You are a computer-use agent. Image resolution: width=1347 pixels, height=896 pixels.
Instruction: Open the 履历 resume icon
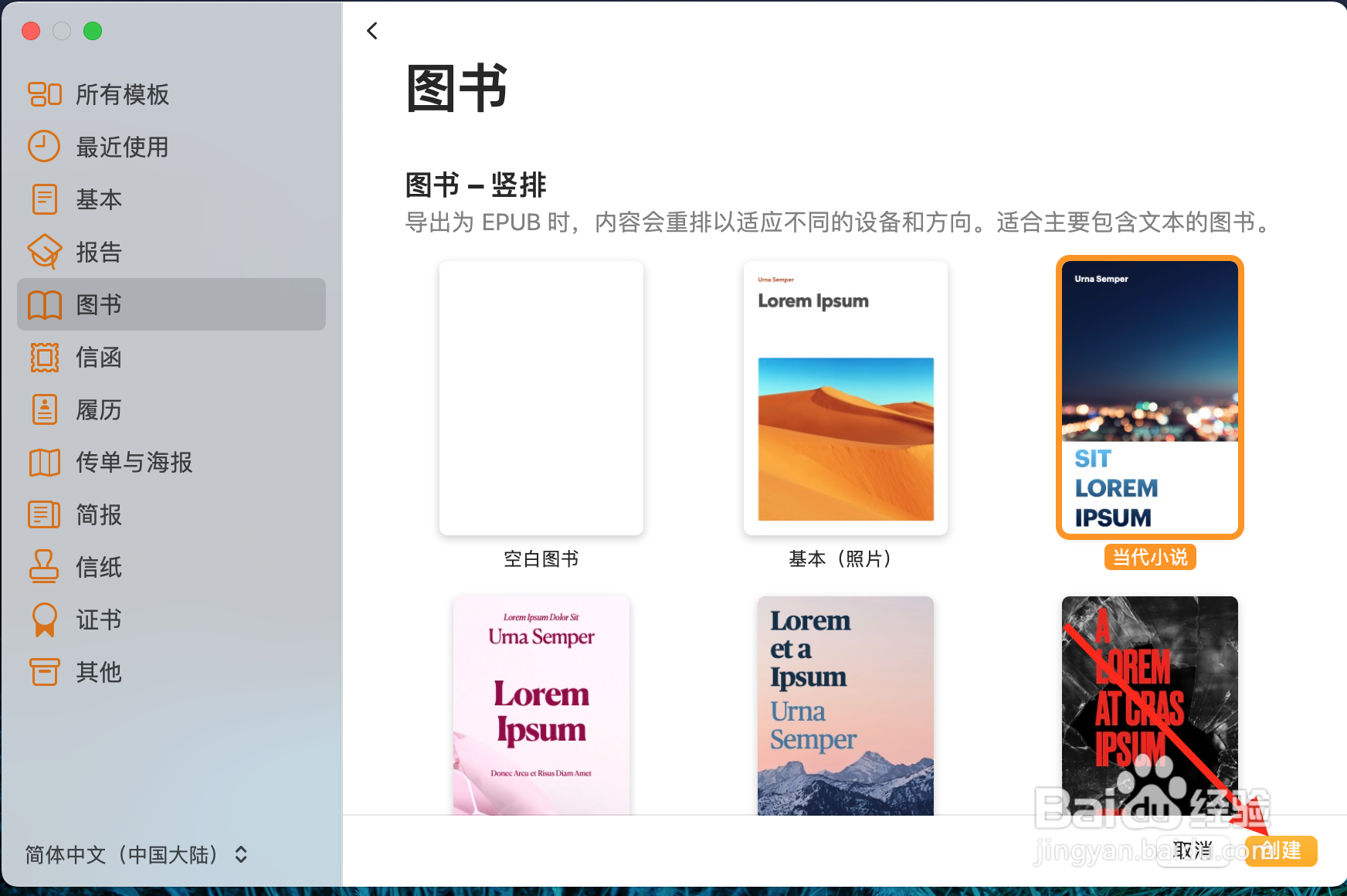(44, 409)
